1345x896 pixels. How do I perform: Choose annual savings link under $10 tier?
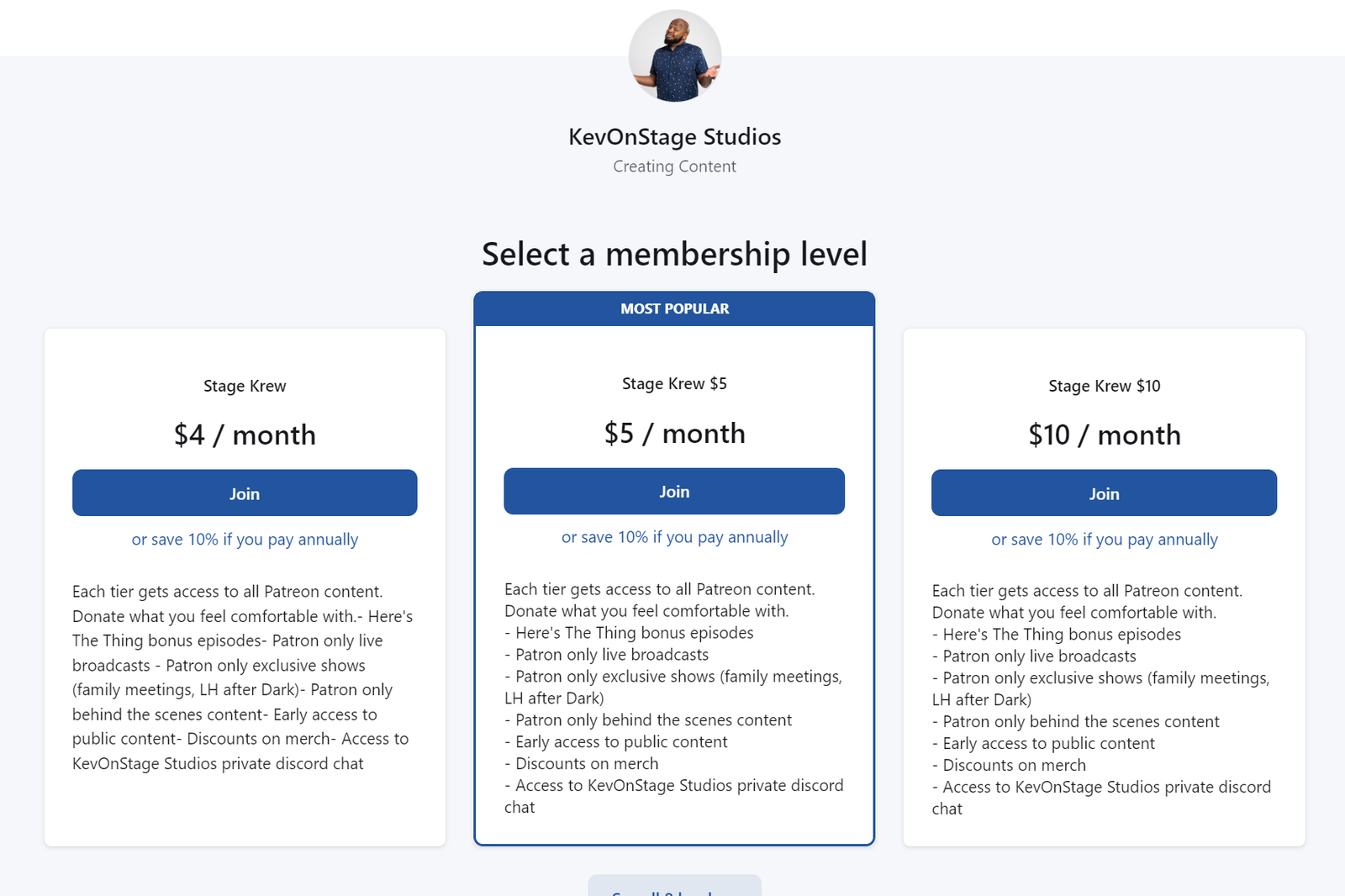pyautogui.click(x=1104, y=540)
